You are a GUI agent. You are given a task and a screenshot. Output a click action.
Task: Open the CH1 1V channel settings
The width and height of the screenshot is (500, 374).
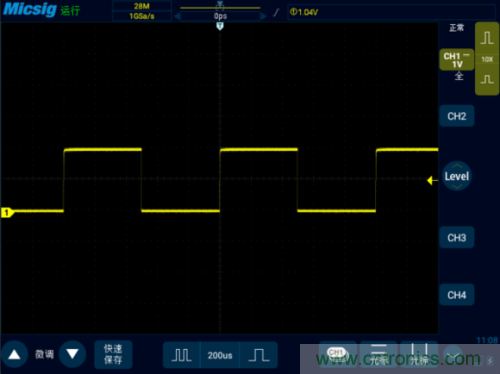(457, 60)
